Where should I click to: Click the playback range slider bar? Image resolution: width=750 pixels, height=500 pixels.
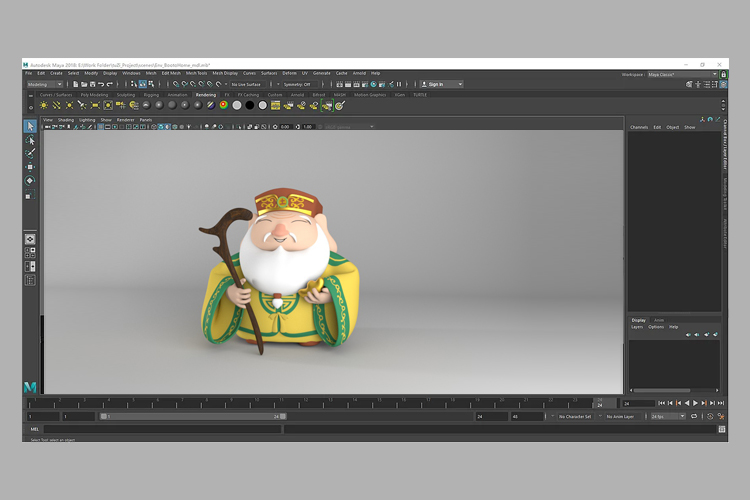point(193,417)
